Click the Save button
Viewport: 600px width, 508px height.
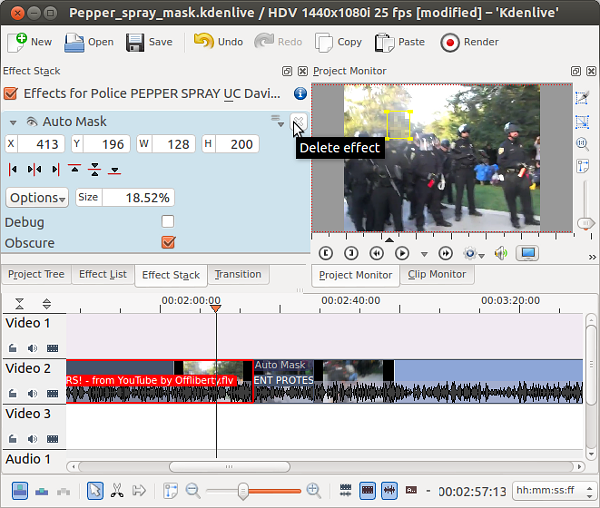tap(149, 42)
